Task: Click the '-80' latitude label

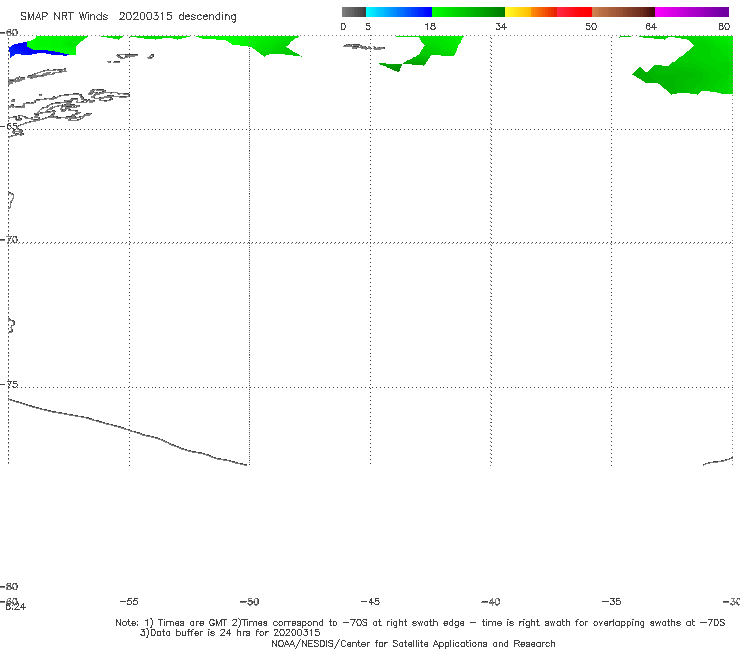Action: [9, 587]
